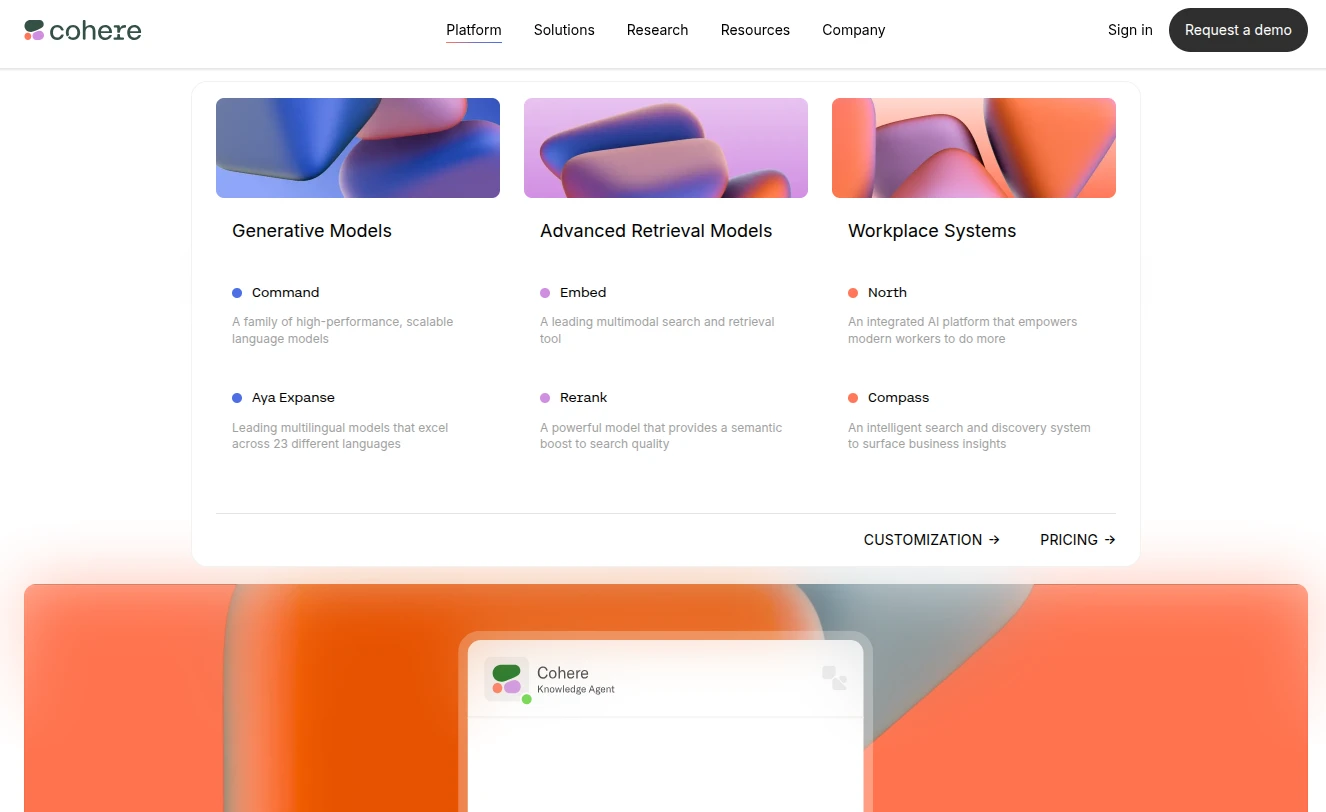Open the Resources menu
The height and width of the screenshot is (812, 1326).
[755, 30]
